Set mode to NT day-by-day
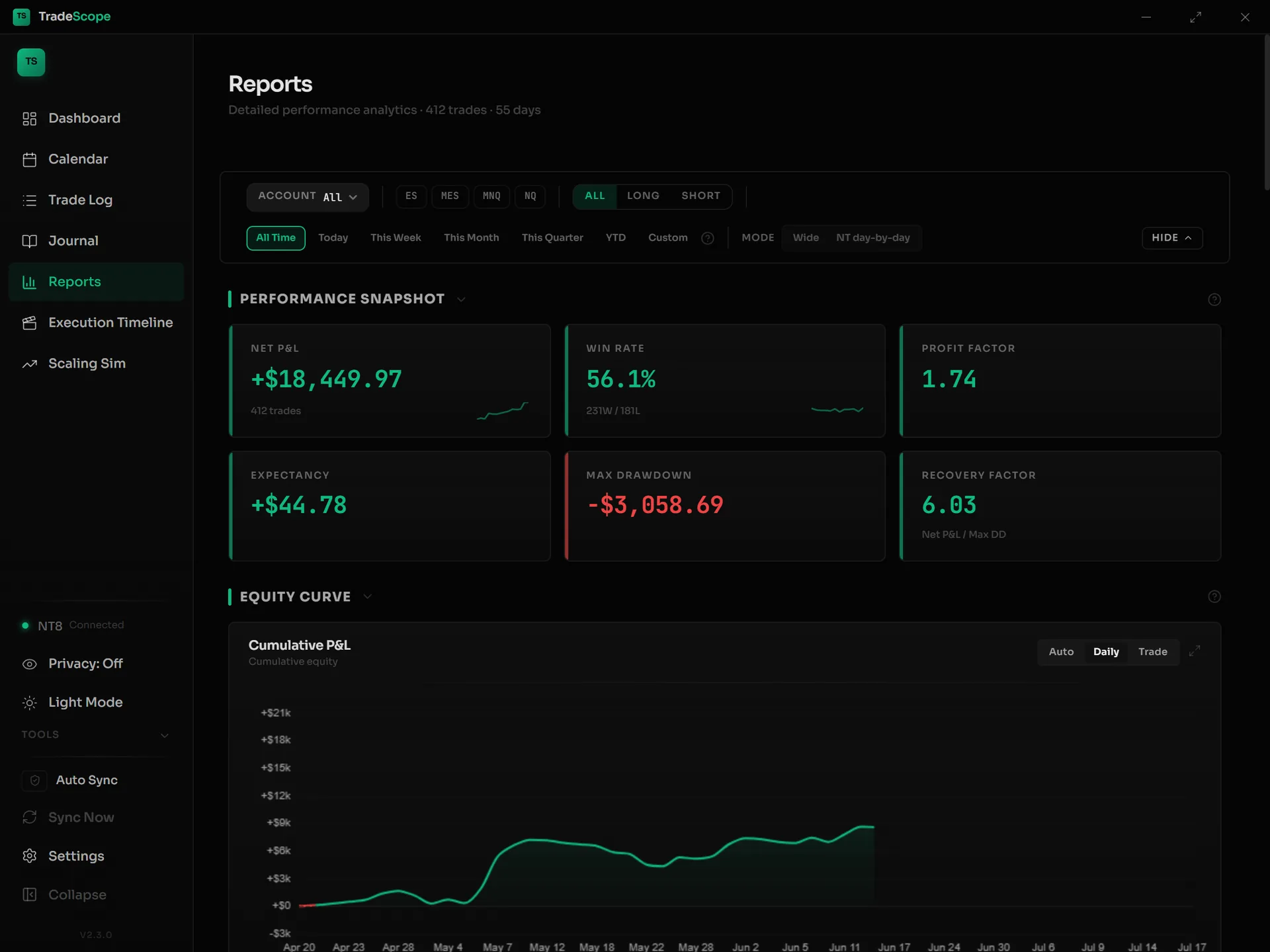Image resolution: width=1270 pixels, height=952 pixels. coord(872,238)
